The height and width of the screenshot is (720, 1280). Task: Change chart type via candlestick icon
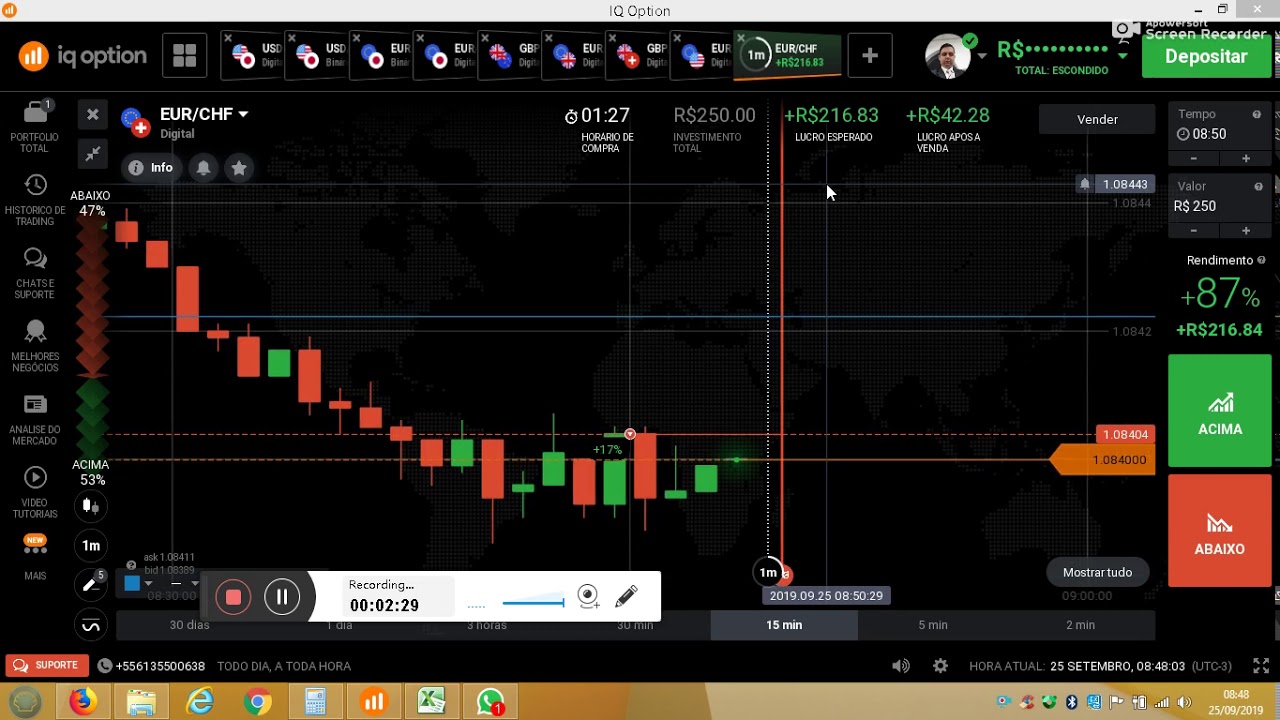click(x=91, y=506)
